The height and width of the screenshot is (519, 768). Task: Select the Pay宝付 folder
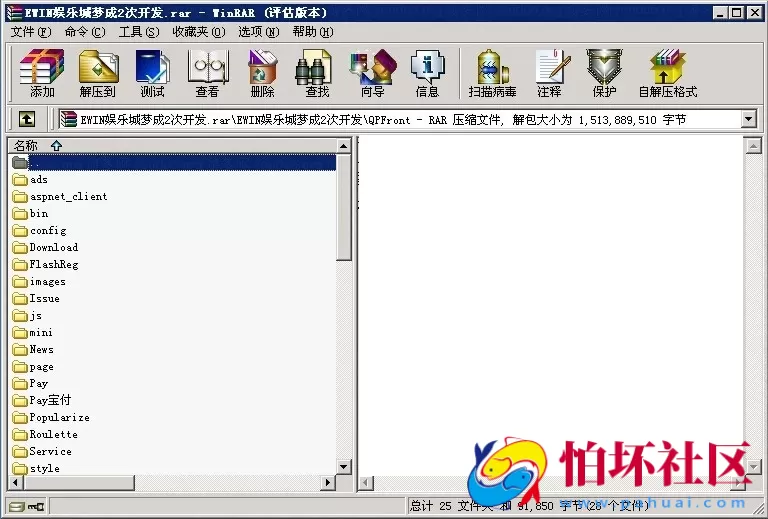(x=50, y=400)
